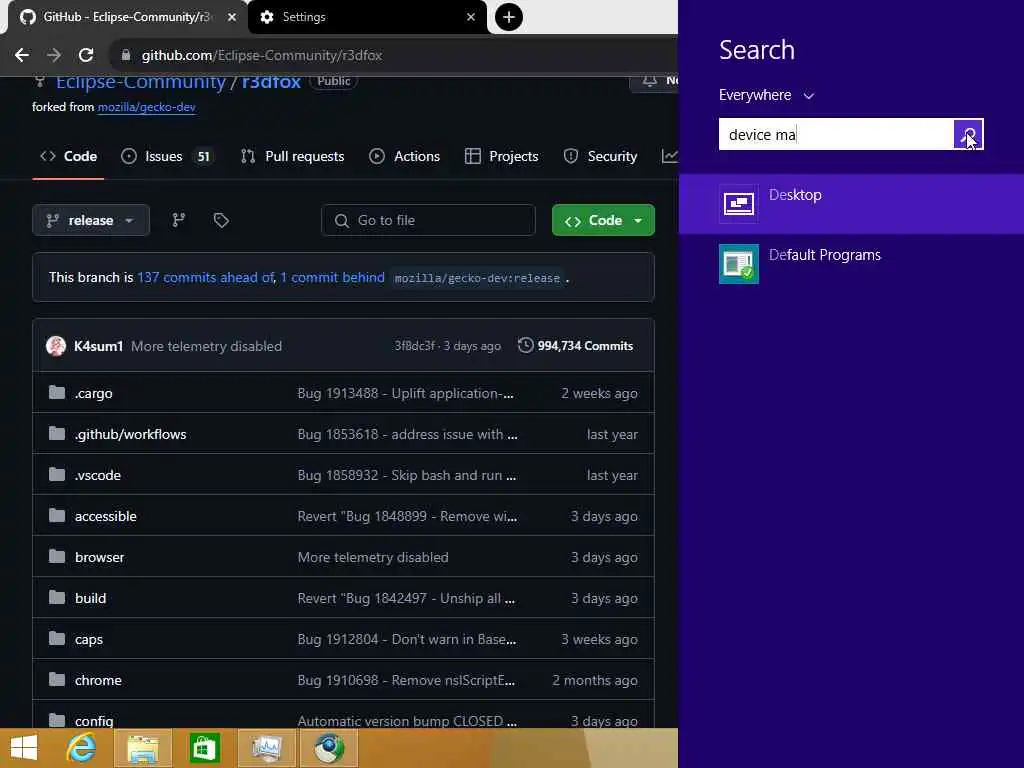Open the Actions tab
1024x768 pixels.
click(404, 156)
